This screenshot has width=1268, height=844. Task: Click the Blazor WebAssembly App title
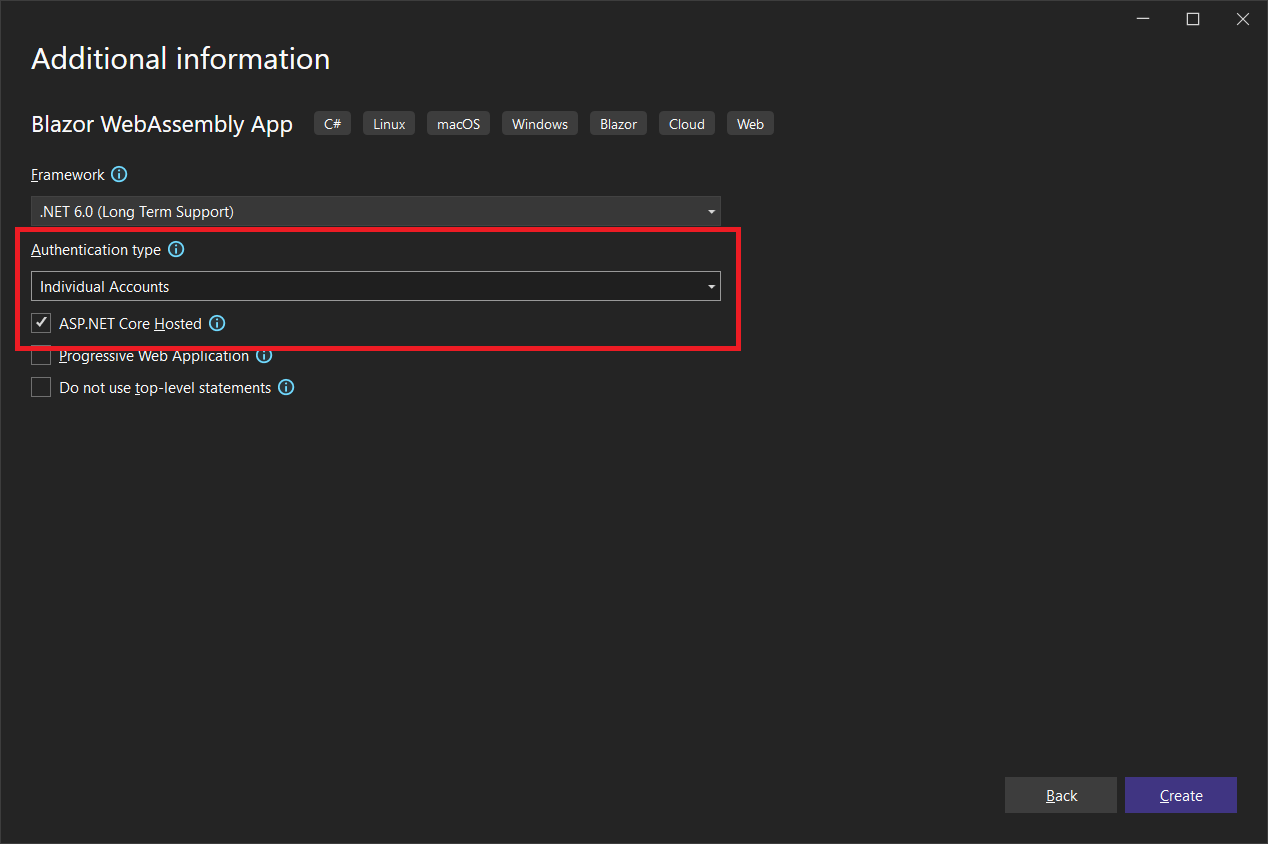point(162,124)
